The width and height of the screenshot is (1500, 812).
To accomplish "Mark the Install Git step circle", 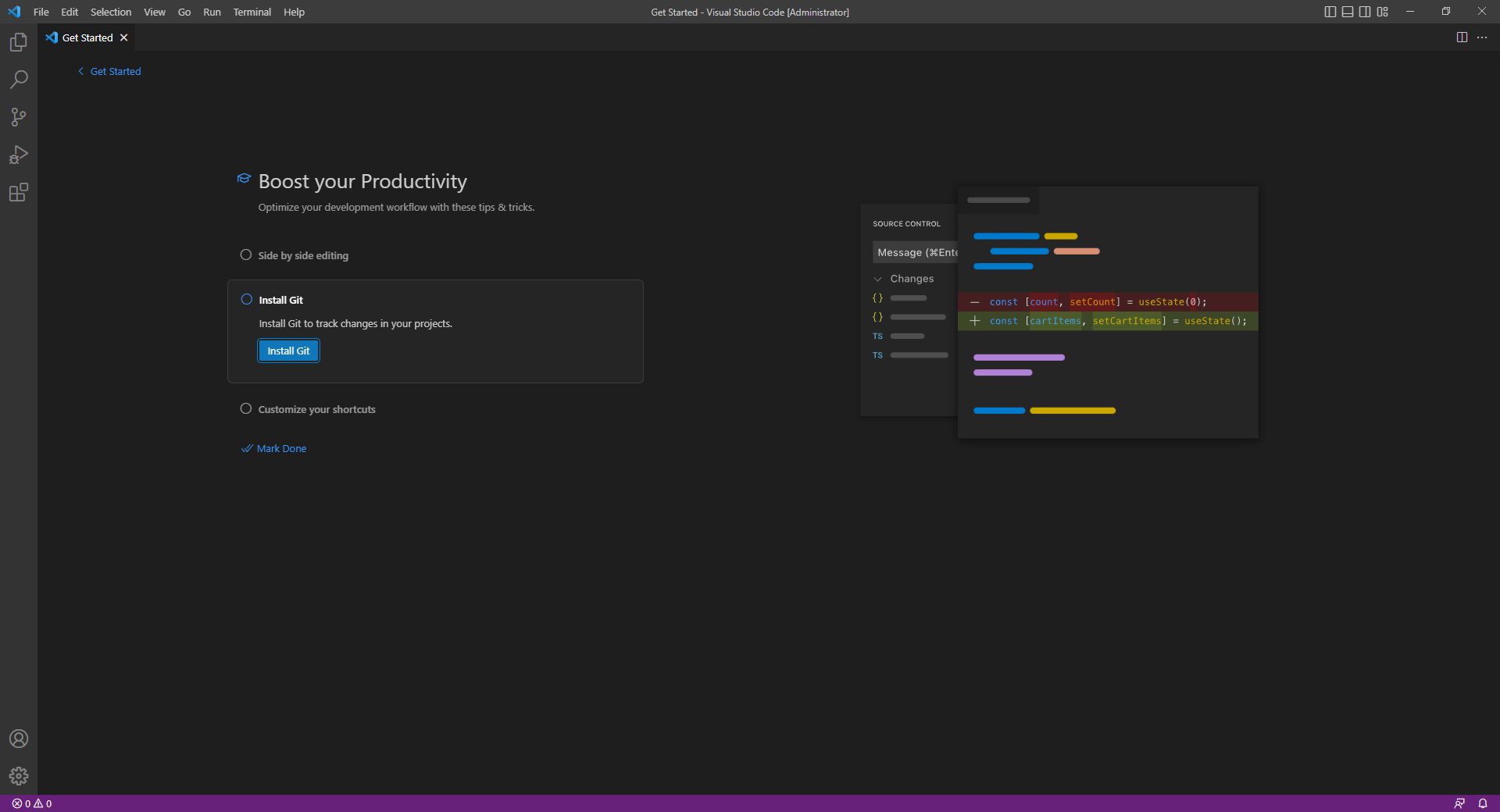I will coord(247,300).
